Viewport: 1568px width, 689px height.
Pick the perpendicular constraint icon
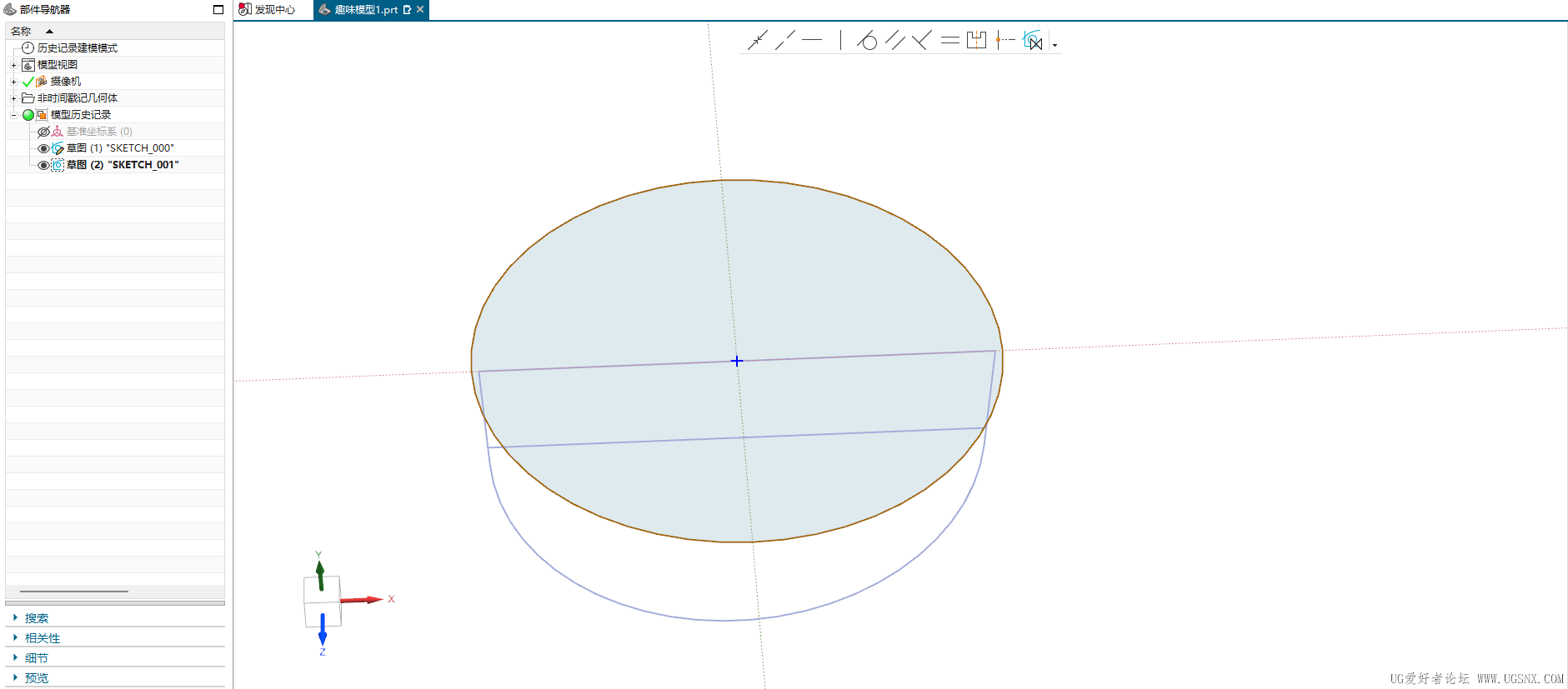coord(921,40)
